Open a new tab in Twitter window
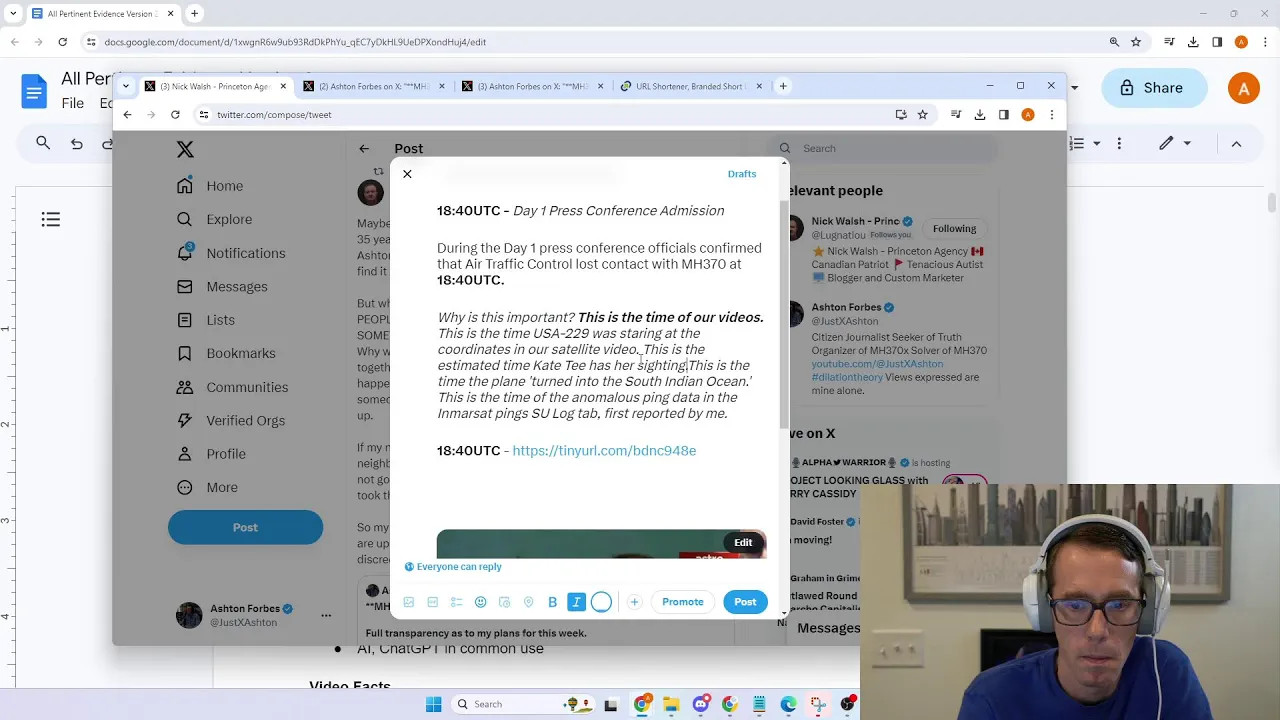1280x720 pixels. [x=783, y=86]
